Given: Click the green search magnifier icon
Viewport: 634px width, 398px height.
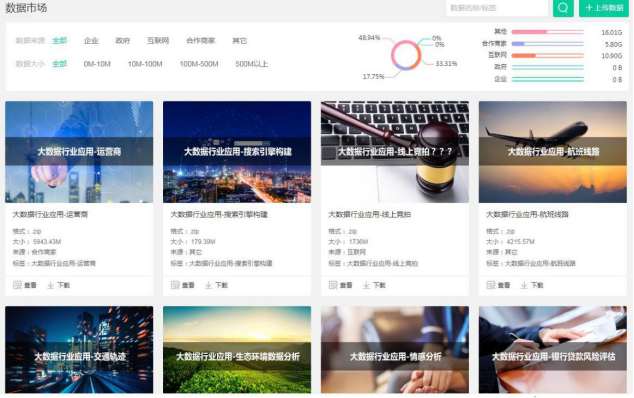Looking at the screenshot, I should point(563,8).
